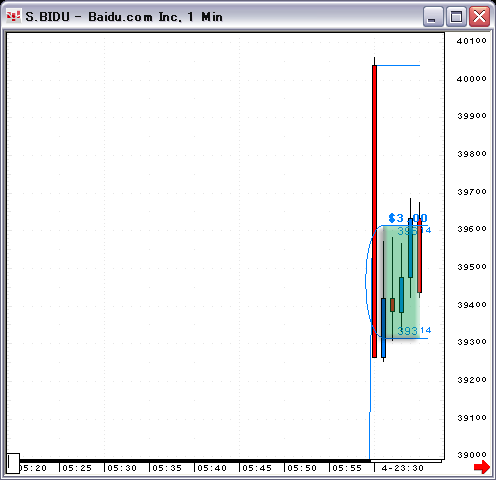This screenshot has width=496, height=480.
Task: Click the red scroll-right arrow
Action: click(x=482, y=466)
